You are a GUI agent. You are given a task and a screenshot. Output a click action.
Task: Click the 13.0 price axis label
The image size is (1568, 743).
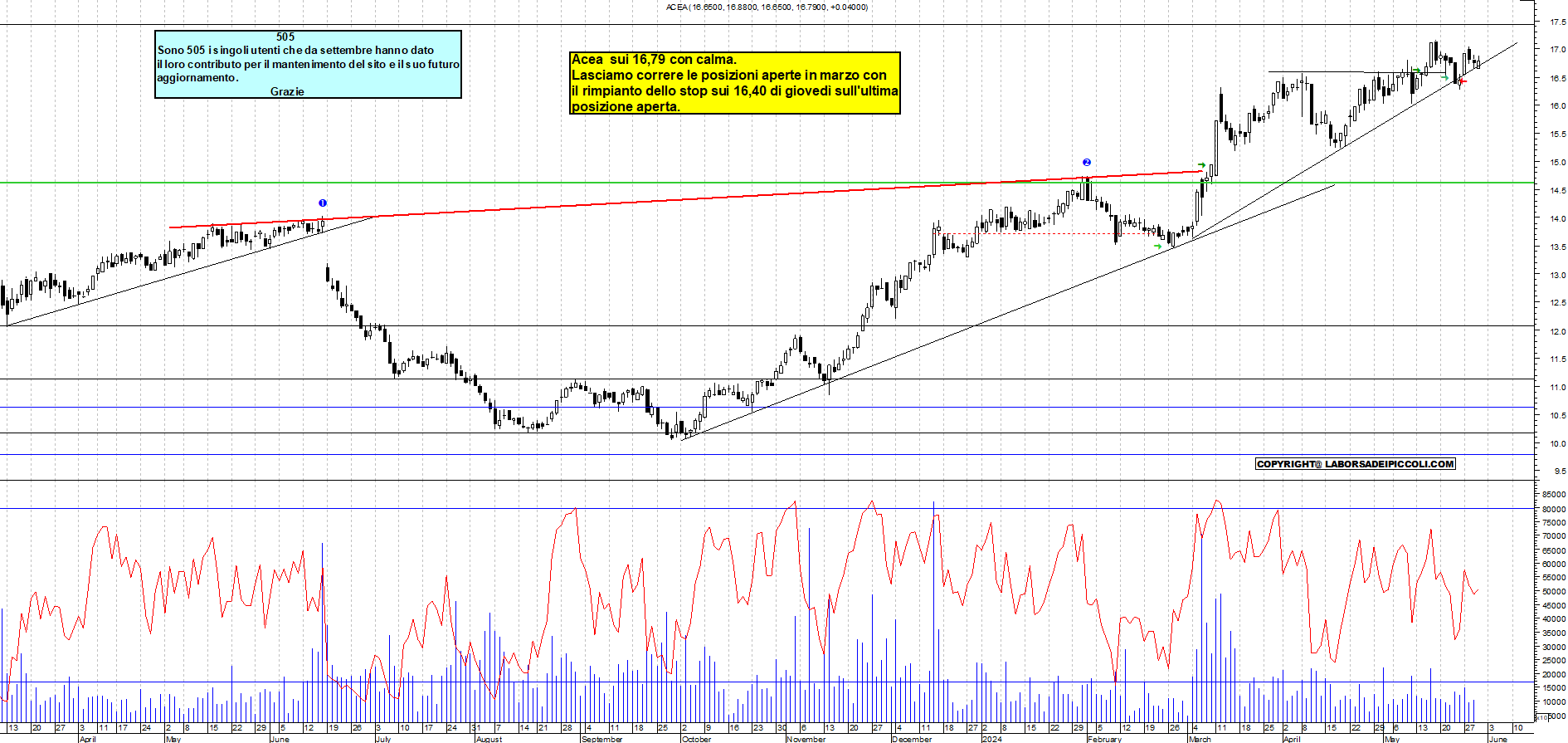point(1557,275)
